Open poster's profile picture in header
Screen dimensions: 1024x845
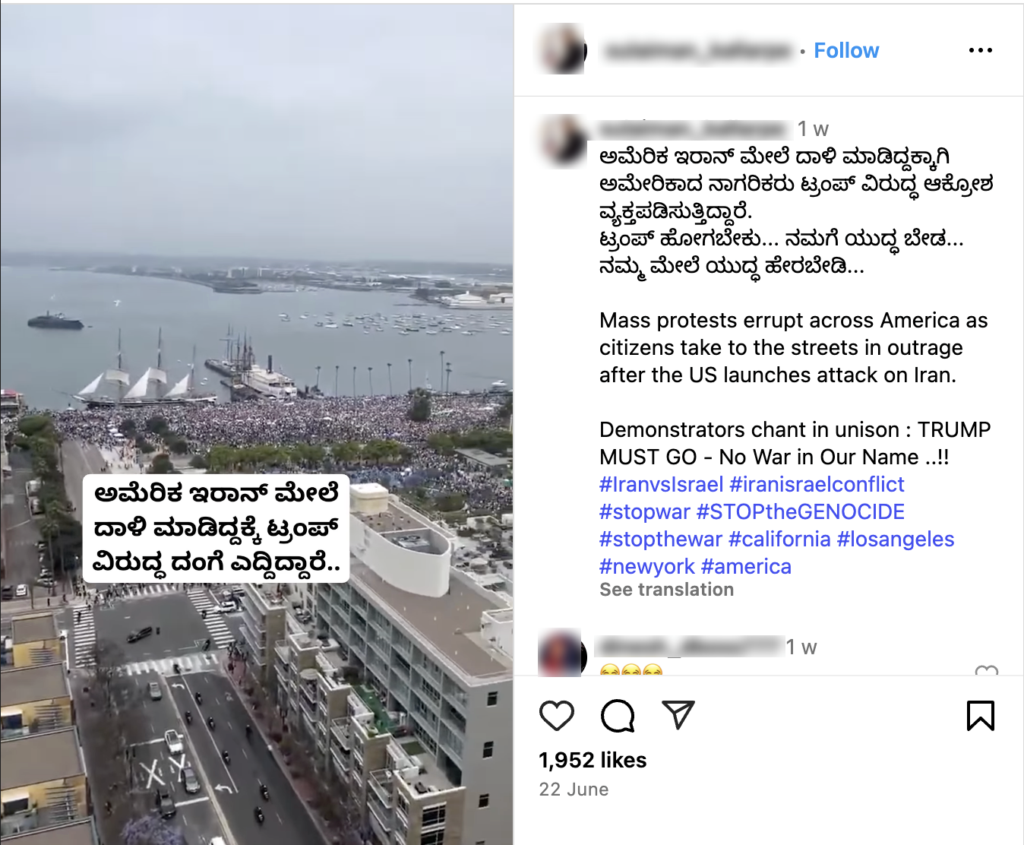562,50
